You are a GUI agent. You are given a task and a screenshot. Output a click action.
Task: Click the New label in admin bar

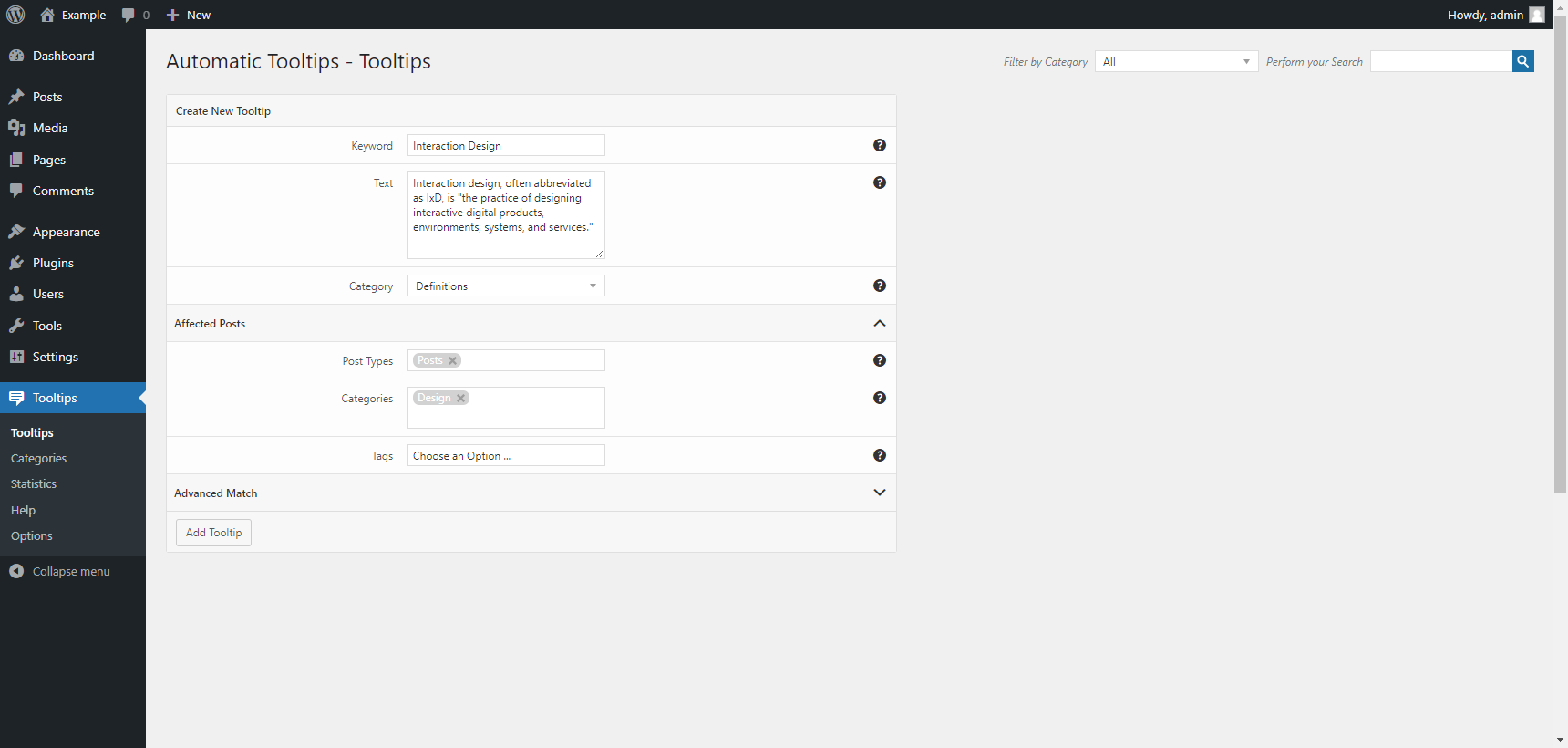coord(199,15)
